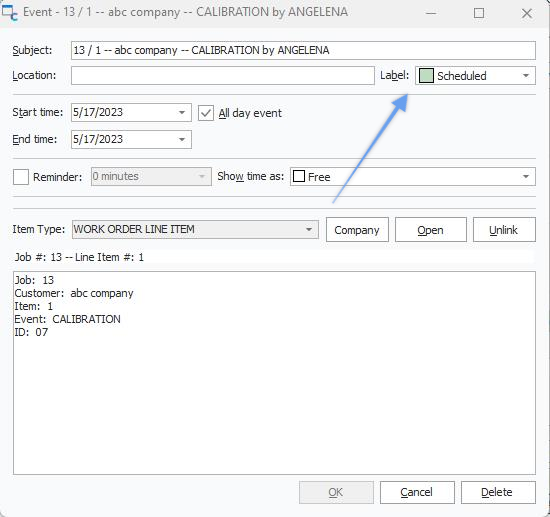This screenshot has height=517, width=550.
Task: Click the Cancel button
Action: [x=417, y=492]
